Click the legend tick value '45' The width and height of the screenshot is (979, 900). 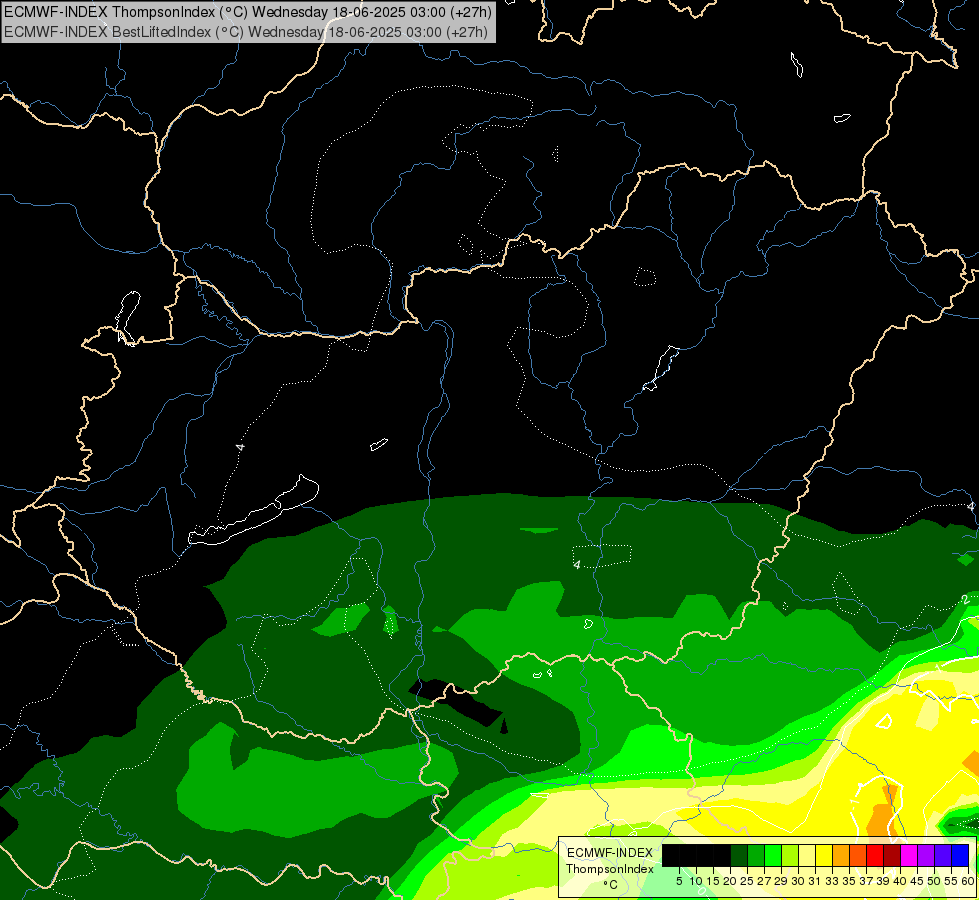916,881
